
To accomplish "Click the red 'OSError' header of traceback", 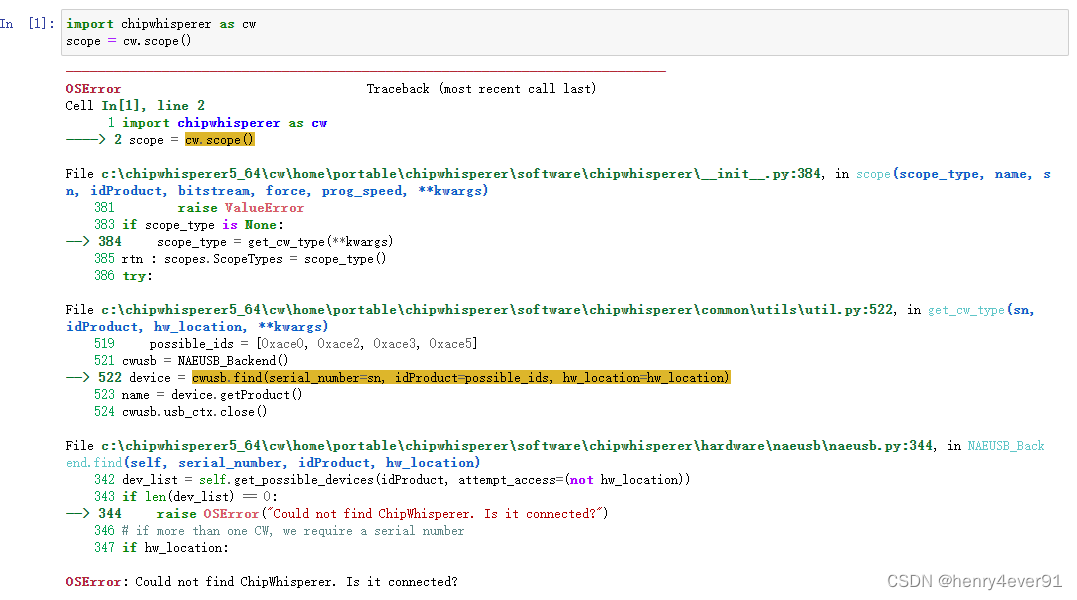I will (x=93, y=89).
